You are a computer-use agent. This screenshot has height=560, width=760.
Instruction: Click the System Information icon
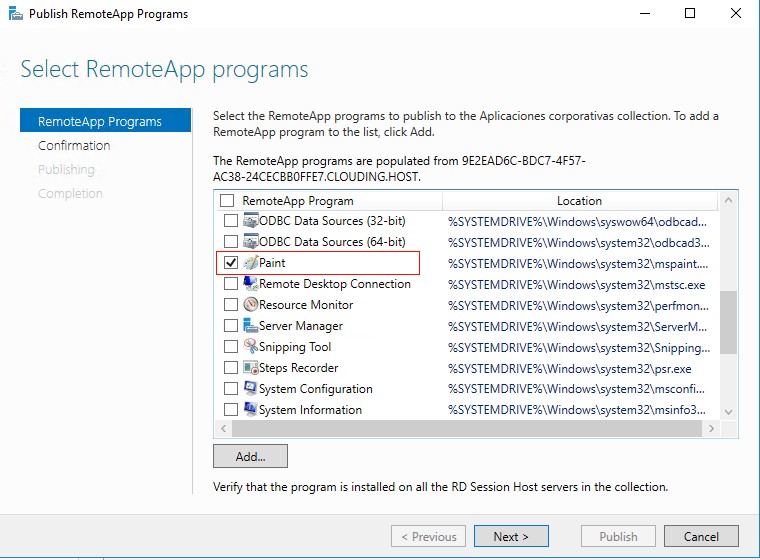pos(251,410)
